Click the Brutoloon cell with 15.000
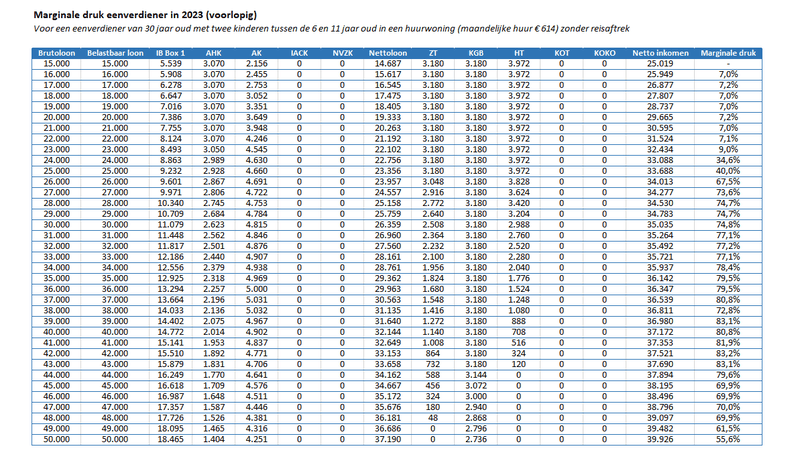 (56, 64)
